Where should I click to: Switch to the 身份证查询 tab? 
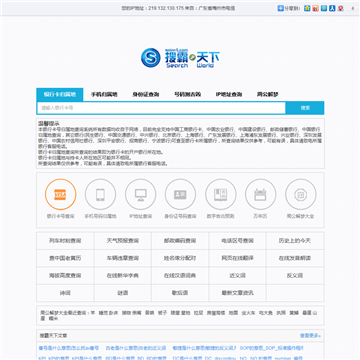pyautogui.click(x=146, y=94)
